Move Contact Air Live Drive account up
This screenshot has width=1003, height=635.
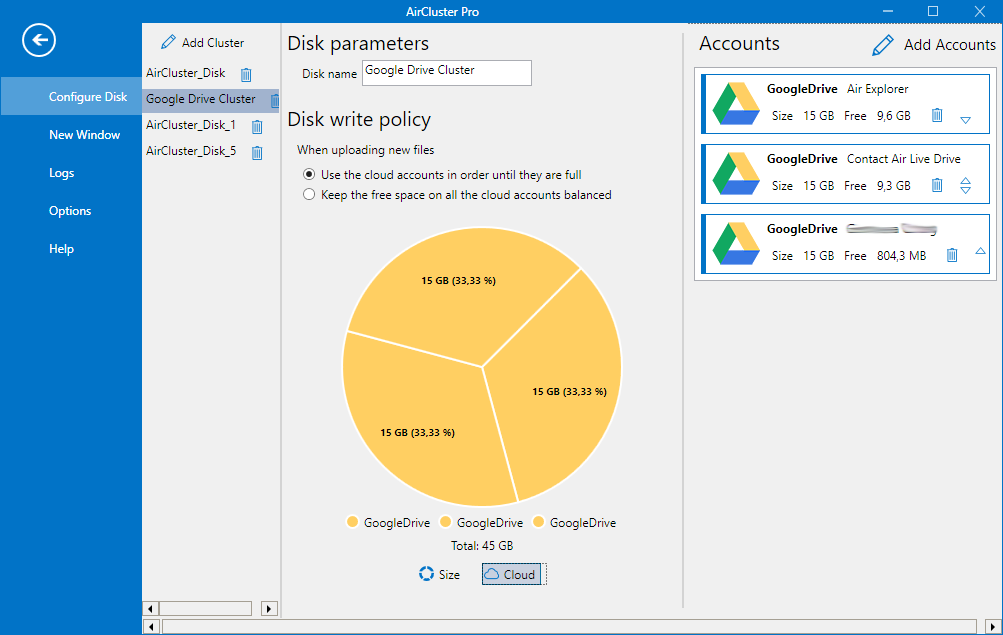(966, 181)
